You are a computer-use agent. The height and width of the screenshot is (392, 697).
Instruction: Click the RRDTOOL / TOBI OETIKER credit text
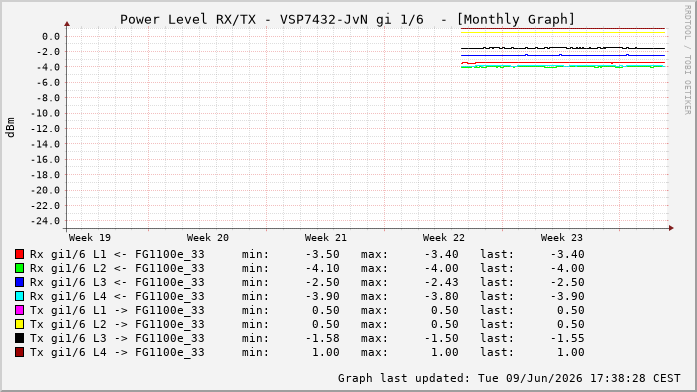click(x=688, y=60)
